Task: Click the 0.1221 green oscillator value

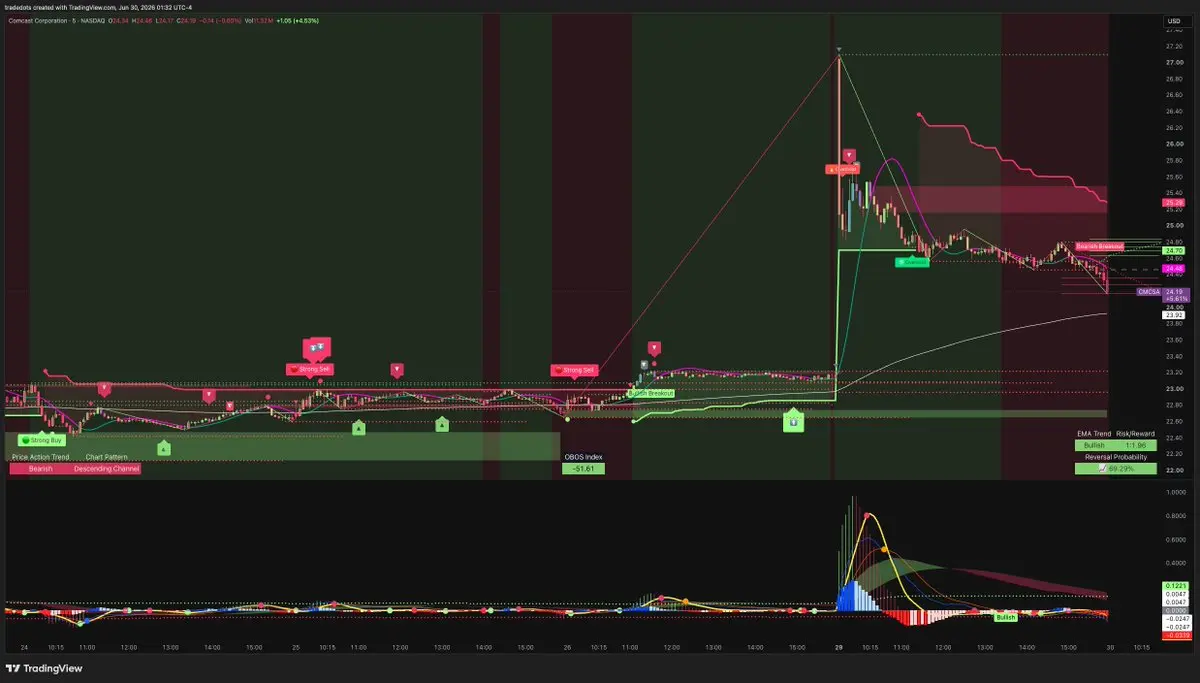Action: coord(1174,585)
